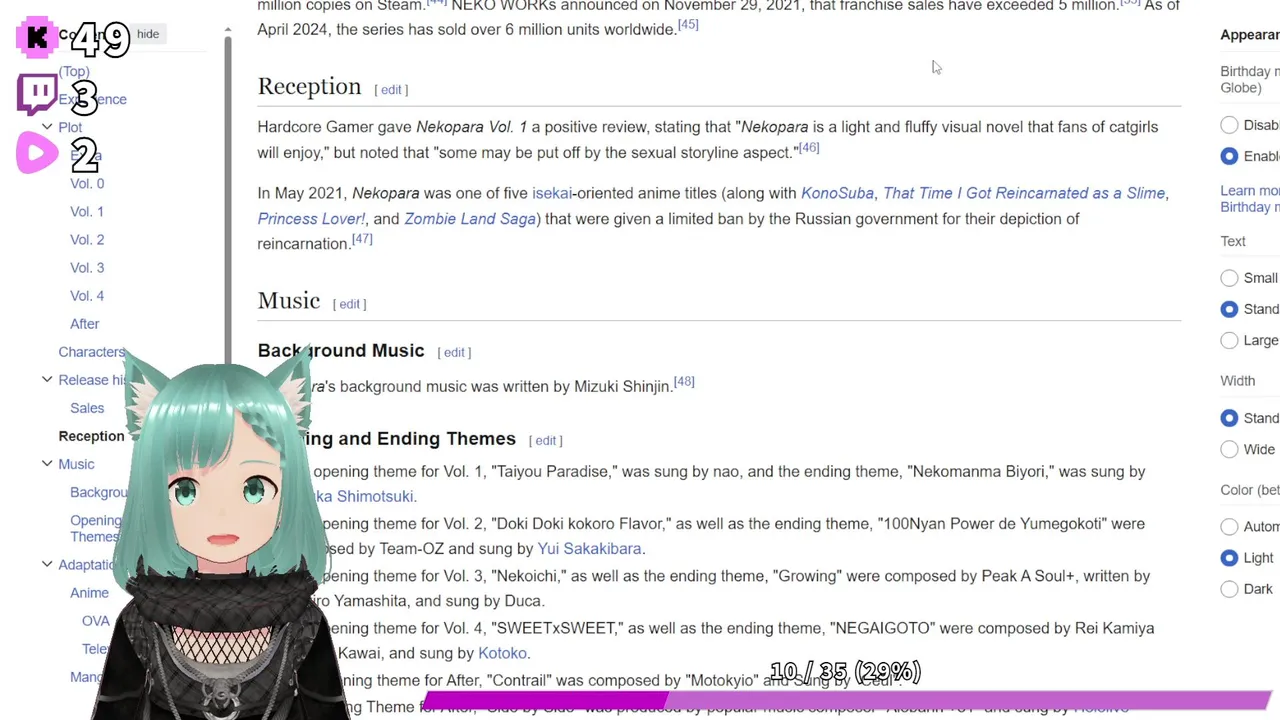This screenshot has width=1280, height=720.
Task: Follow citation reference 48
Action: 684,382
